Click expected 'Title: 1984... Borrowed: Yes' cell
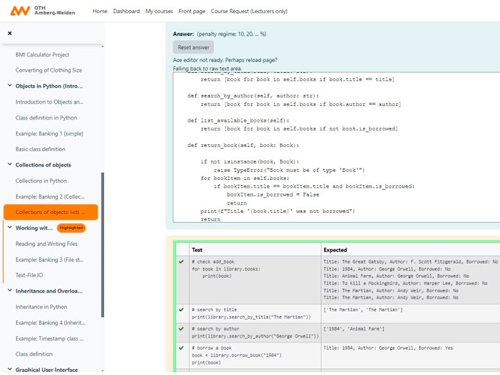The height and width of the screenshot is (375, 500). (x=411, y=355)
